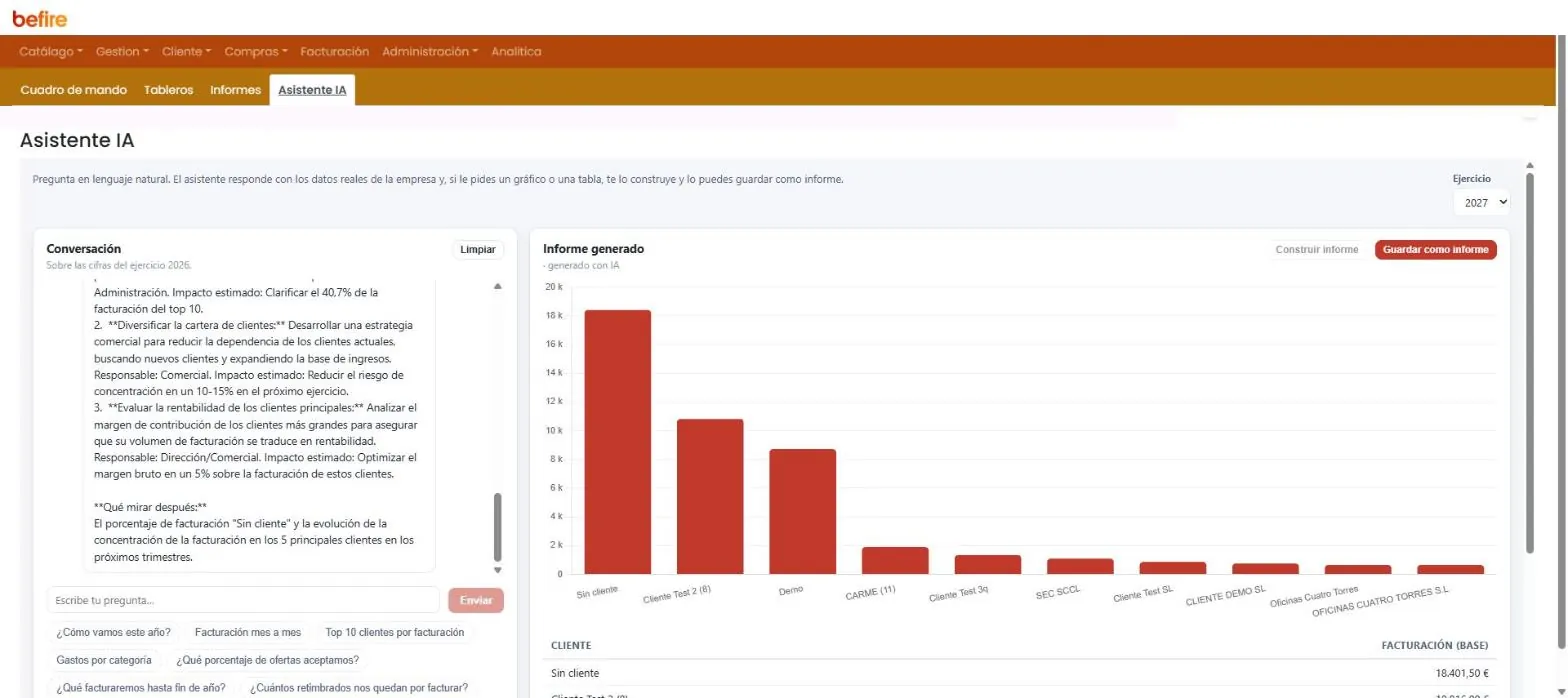The image size is (1568, 698).
Task: Click the befire logo
Action: [40, 18]
